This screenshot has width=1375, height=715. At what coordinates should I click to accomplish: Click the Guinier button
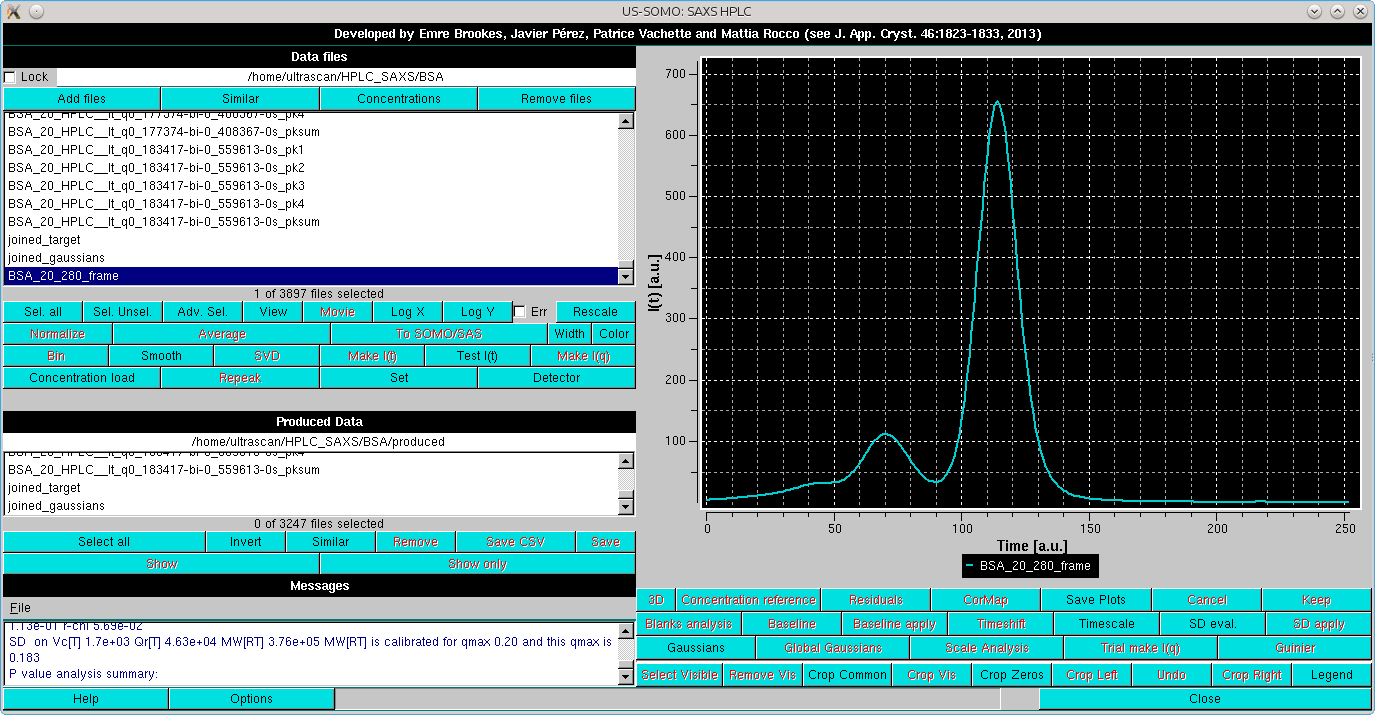coord(1294,648)
